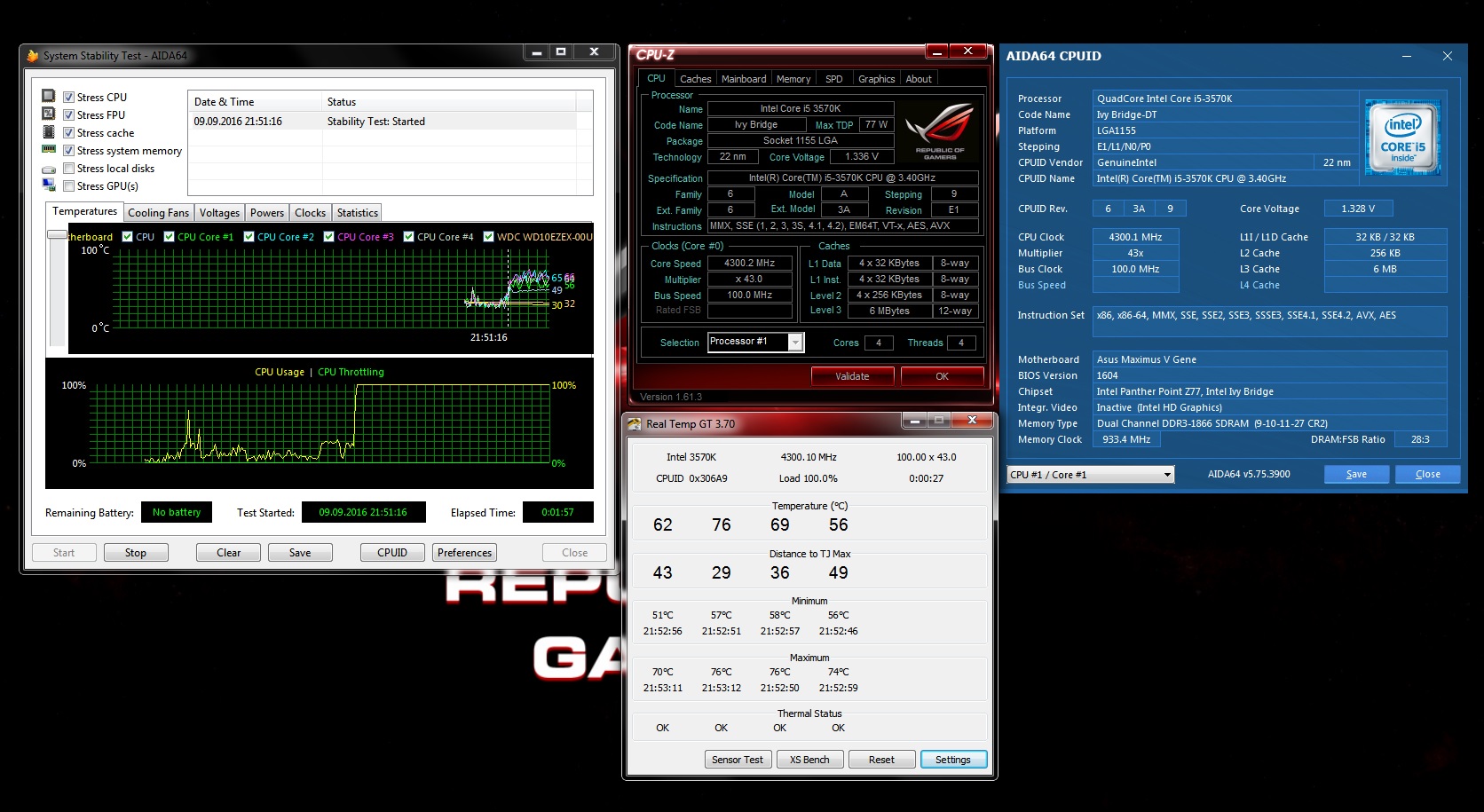Open the Processor #1 selection dropdown in CPU-Z
The image size is (1484, 812).
pos(756,342)
